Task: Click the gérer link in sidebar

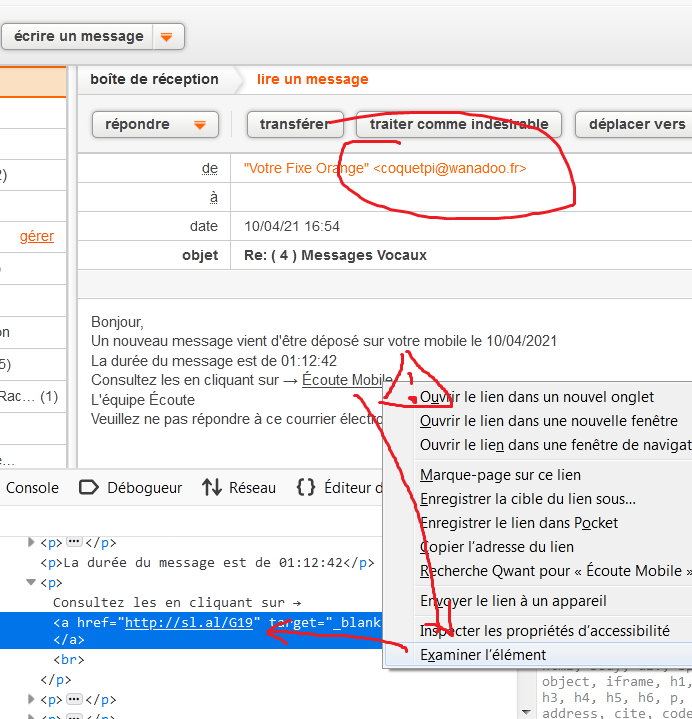Action: click(x=37, y=236)
